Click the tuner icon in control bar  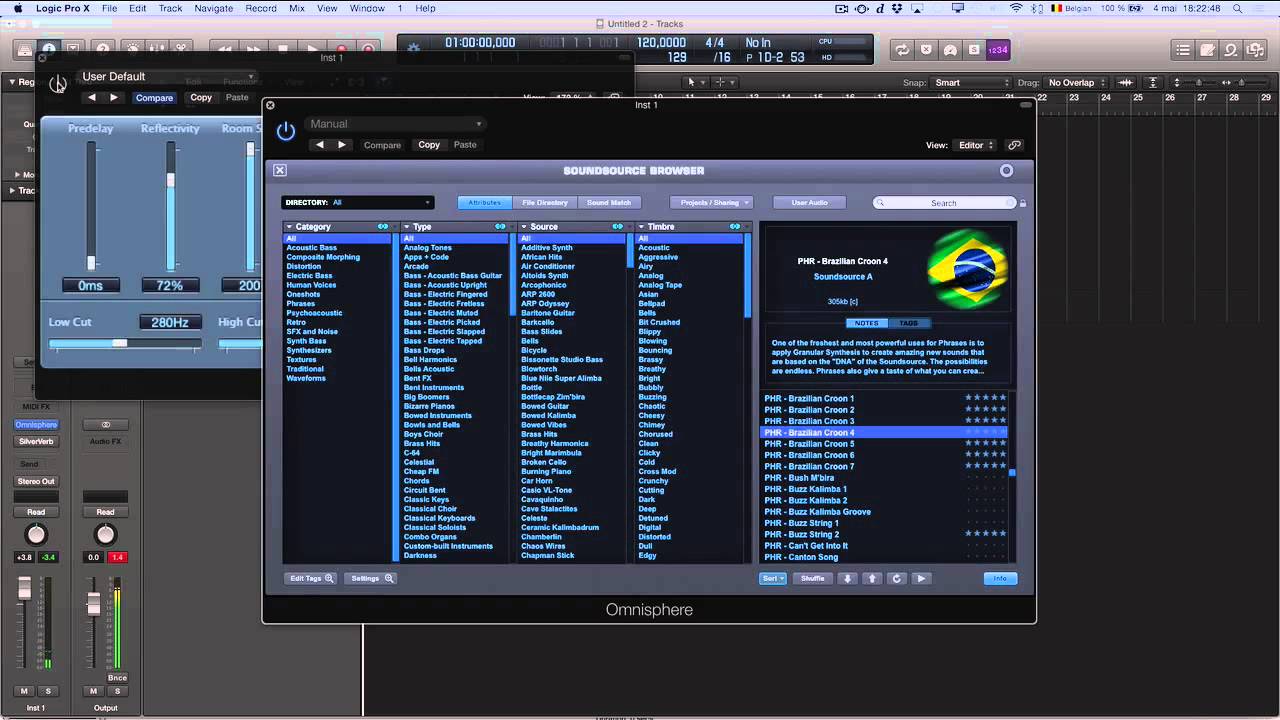[950, 50]
